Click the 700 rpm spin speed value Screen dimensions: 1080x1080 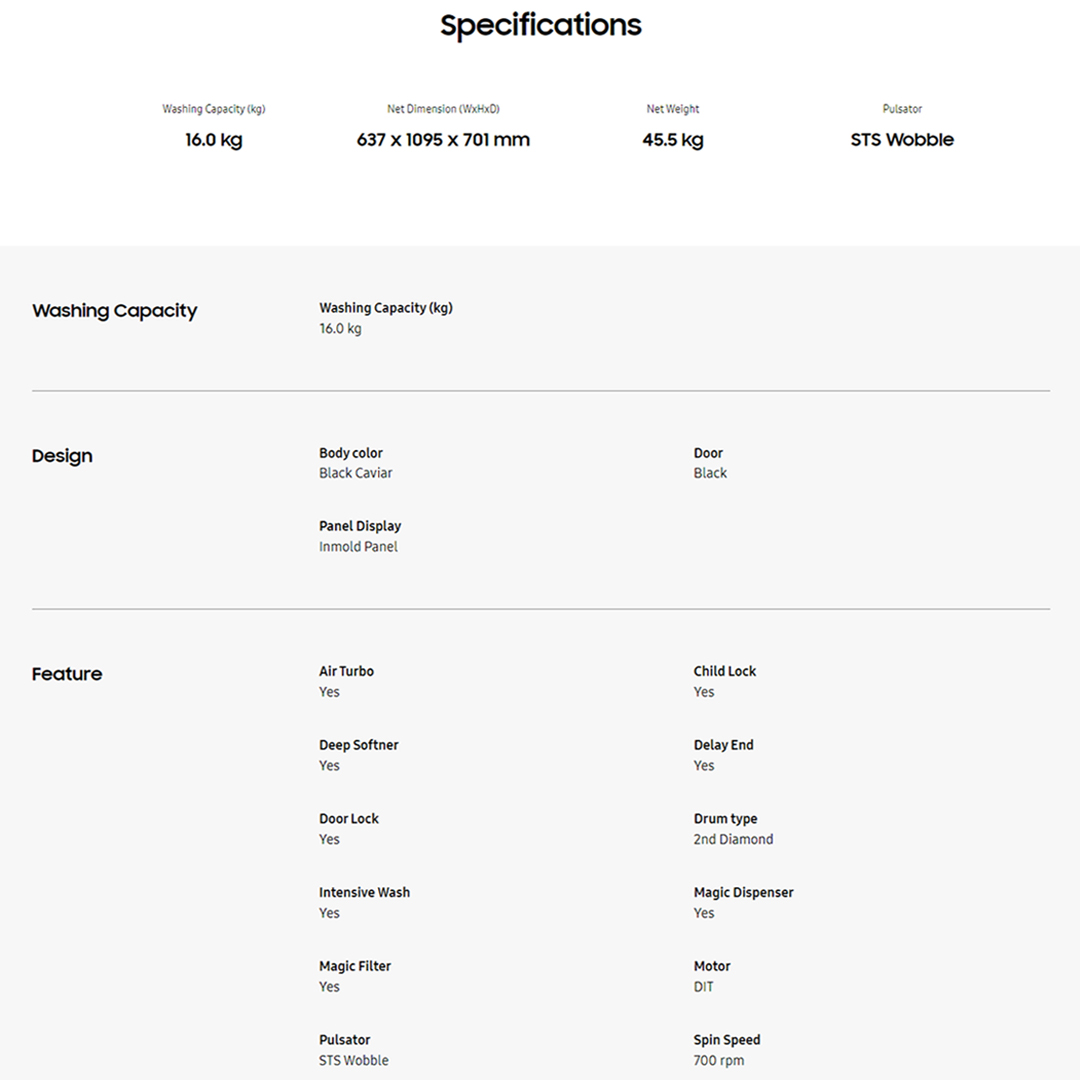pos(719,1060)
